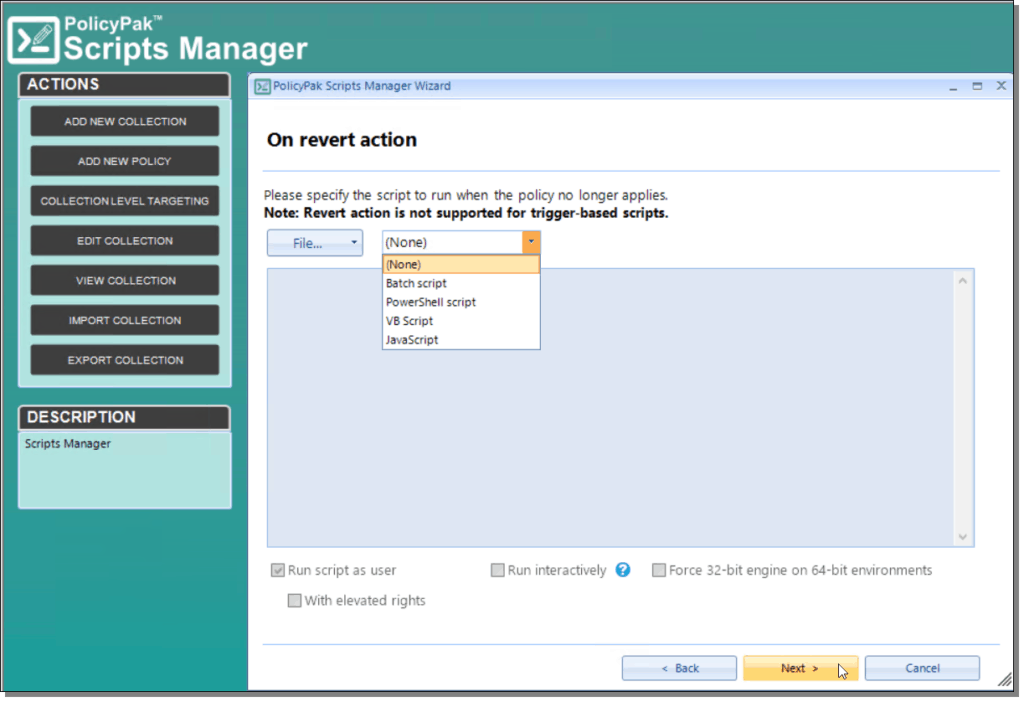Image resolution: width=1024 pixels, height=702 pixels.
Task: Select PowerShell script from the dropdown list
Action: click(430, 301)
